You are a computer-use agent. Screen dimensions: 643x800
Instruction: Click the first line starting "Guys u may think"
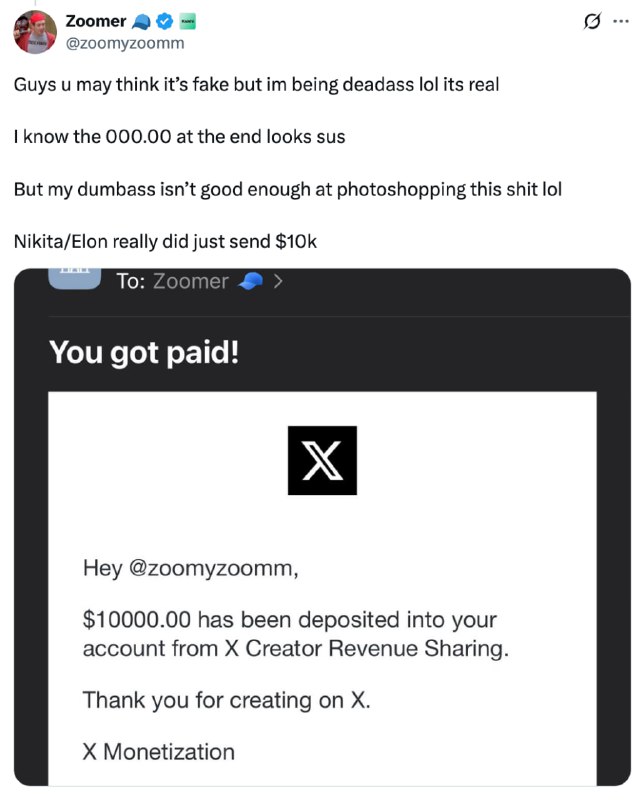256,84
